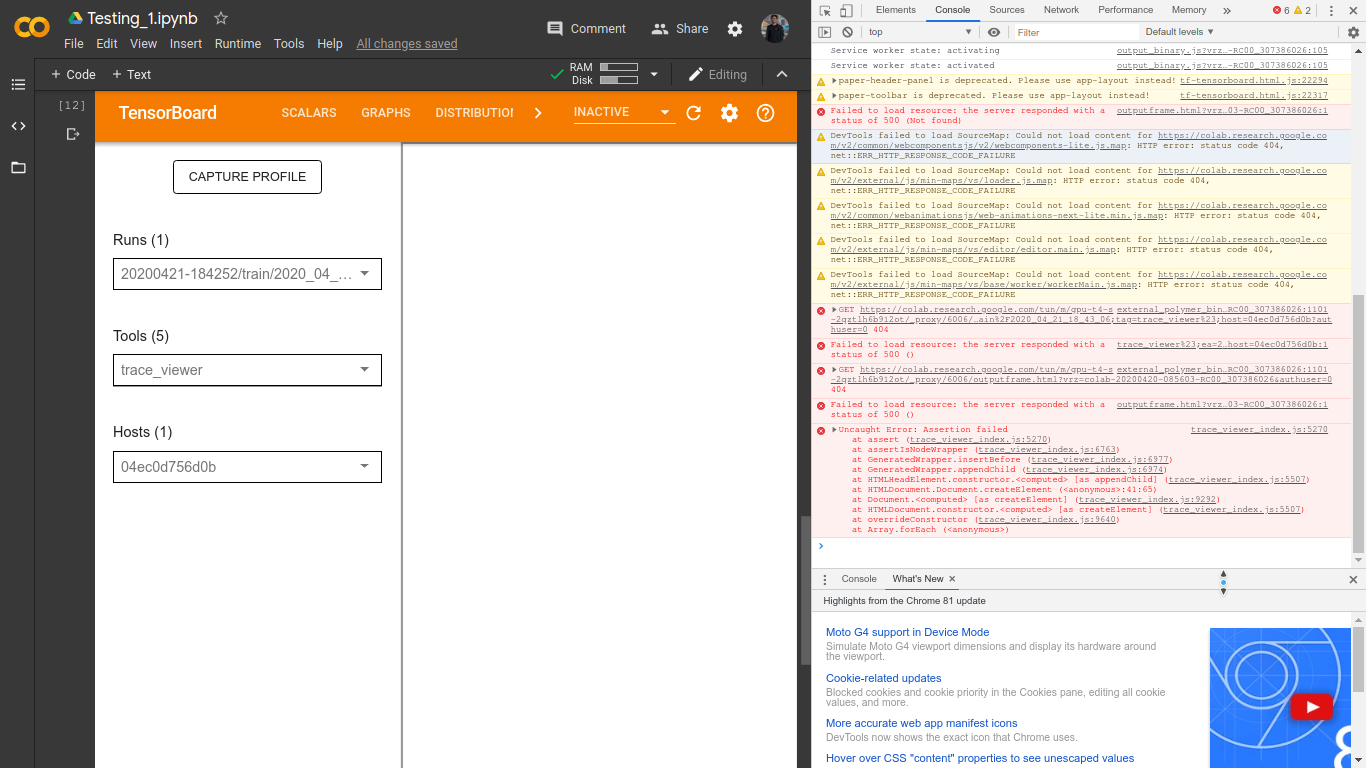Click the red error count badge 6
The width and height of the screenshot is (1366, 768).
click(x=1281, y=10)
